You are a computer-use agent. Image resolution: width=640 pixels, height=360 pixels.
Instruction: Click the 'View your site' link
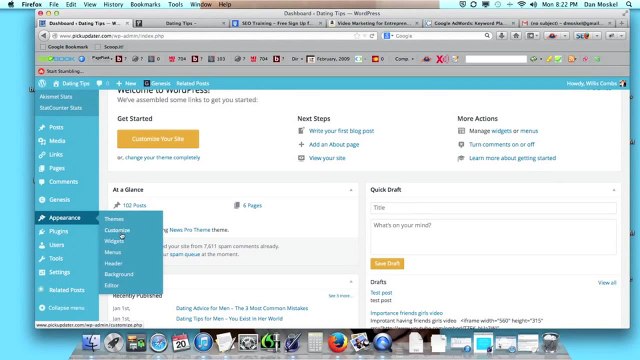tap(327, 158)
